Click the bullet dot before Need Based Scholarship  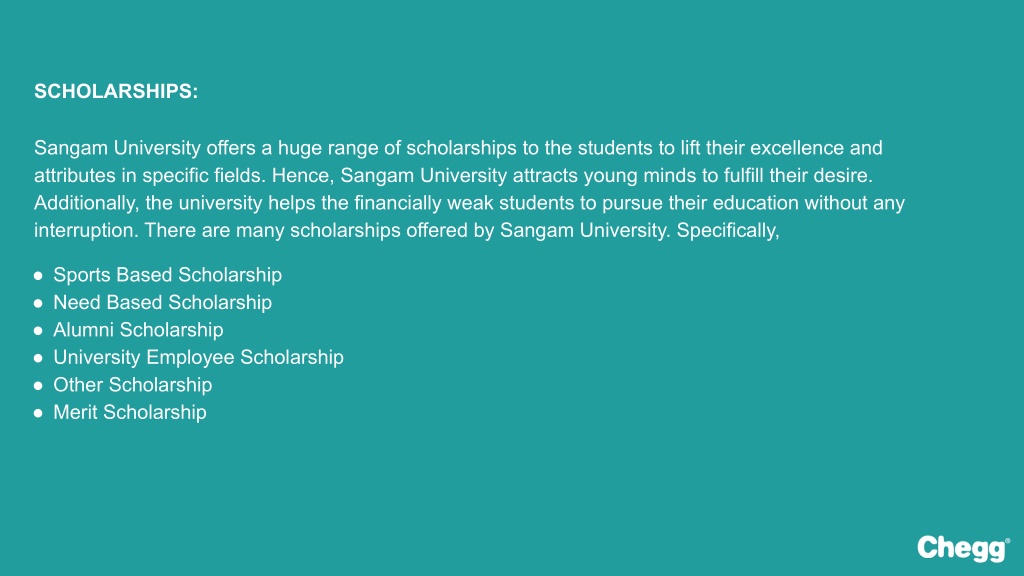pos(38,304)
